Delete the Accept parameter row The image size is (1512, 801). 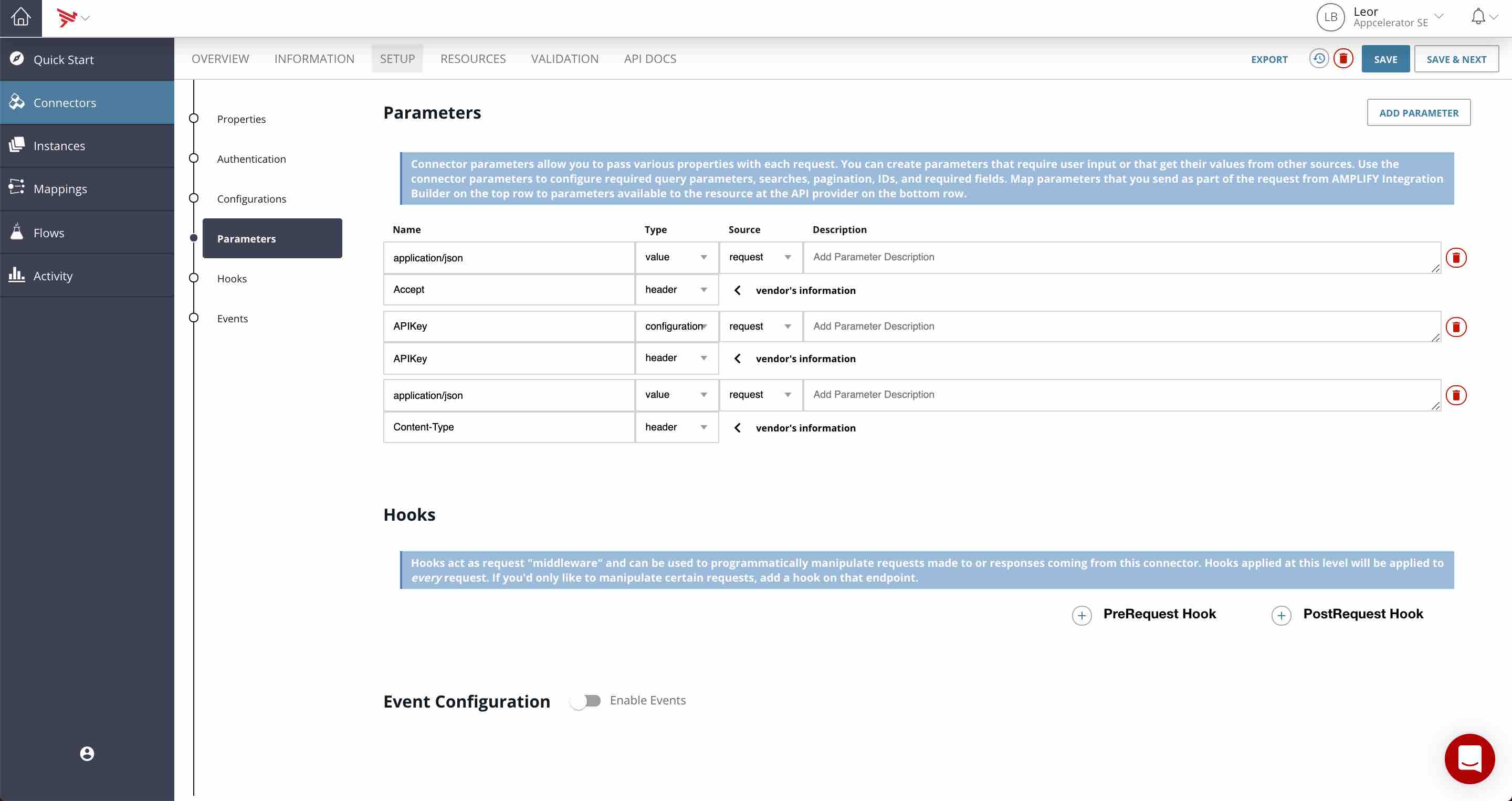click(1456, 258)
